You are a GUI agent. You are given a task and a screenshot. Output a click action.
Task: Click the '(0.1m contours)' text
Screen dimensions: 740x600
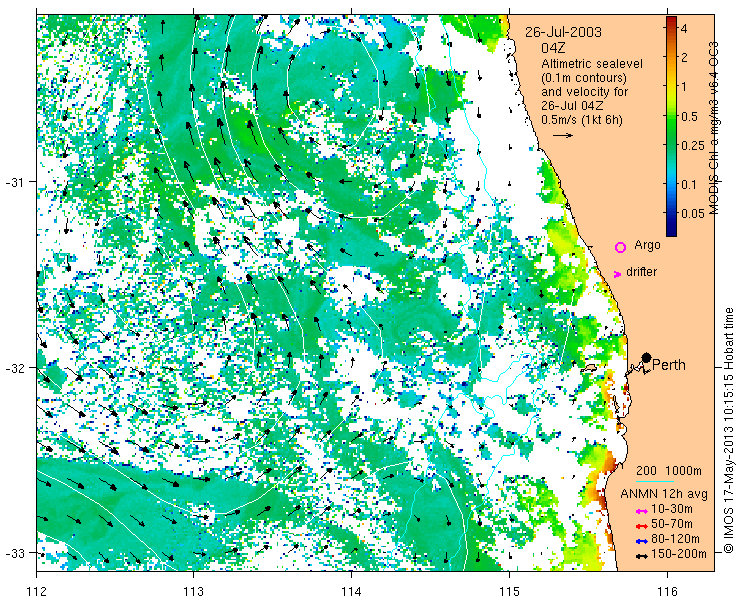[584, 77]
